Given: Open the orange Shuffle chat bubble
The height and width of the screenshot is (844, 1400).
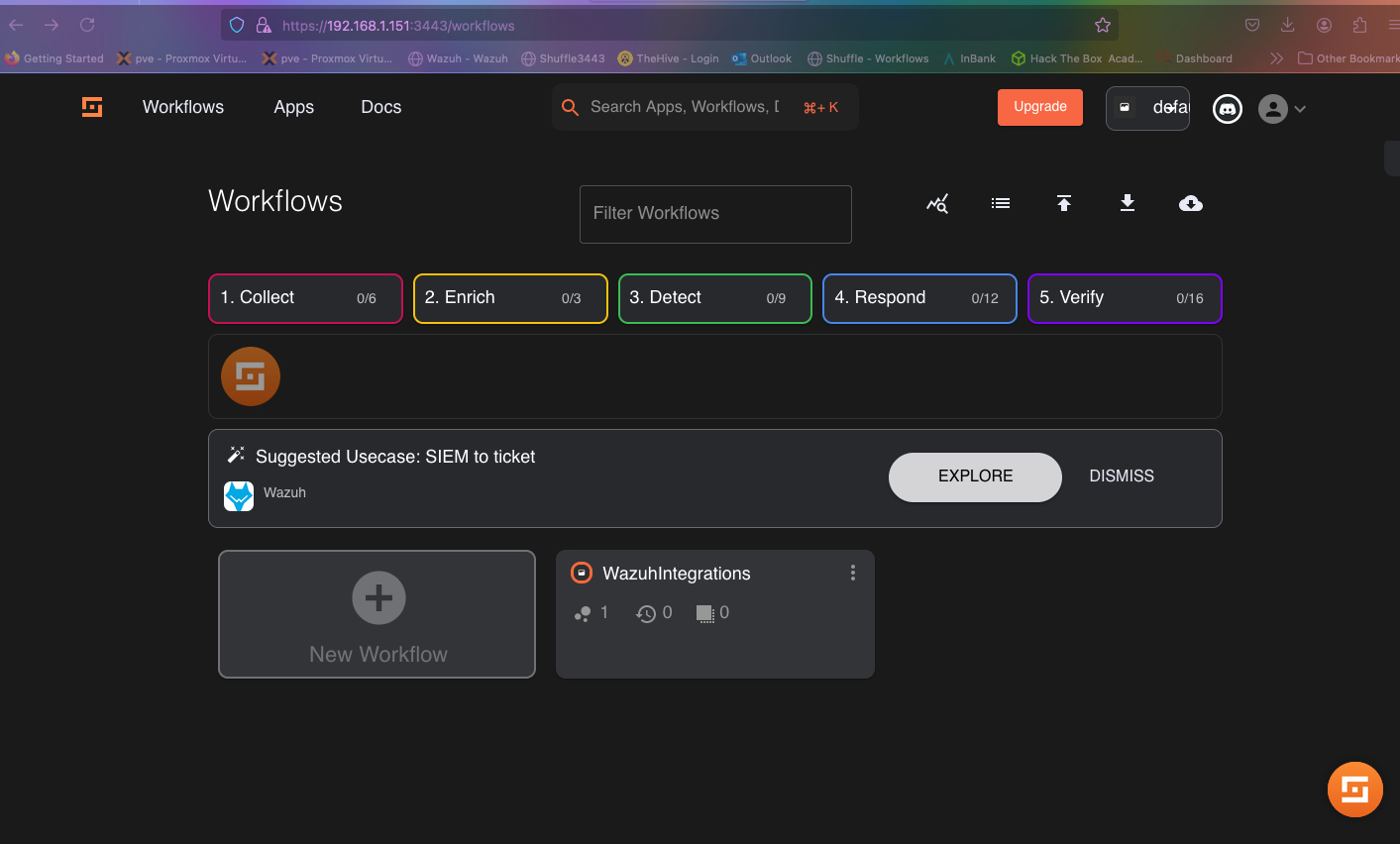Looking at the screenshot, I should tap(1354, 790).
